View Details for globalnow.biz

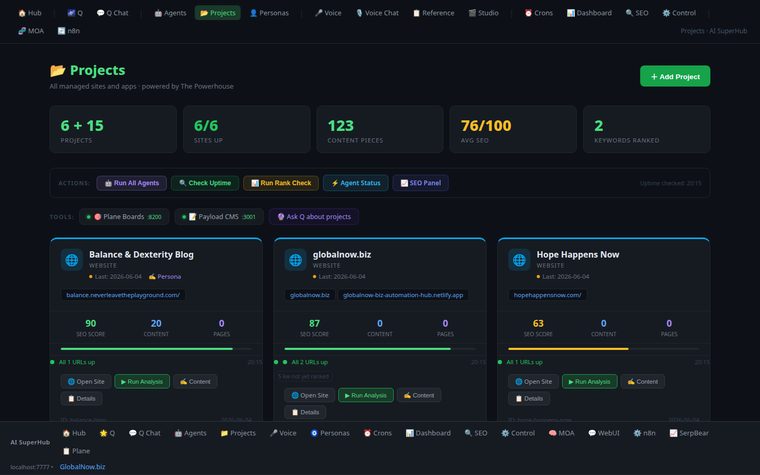click(305, 412)
